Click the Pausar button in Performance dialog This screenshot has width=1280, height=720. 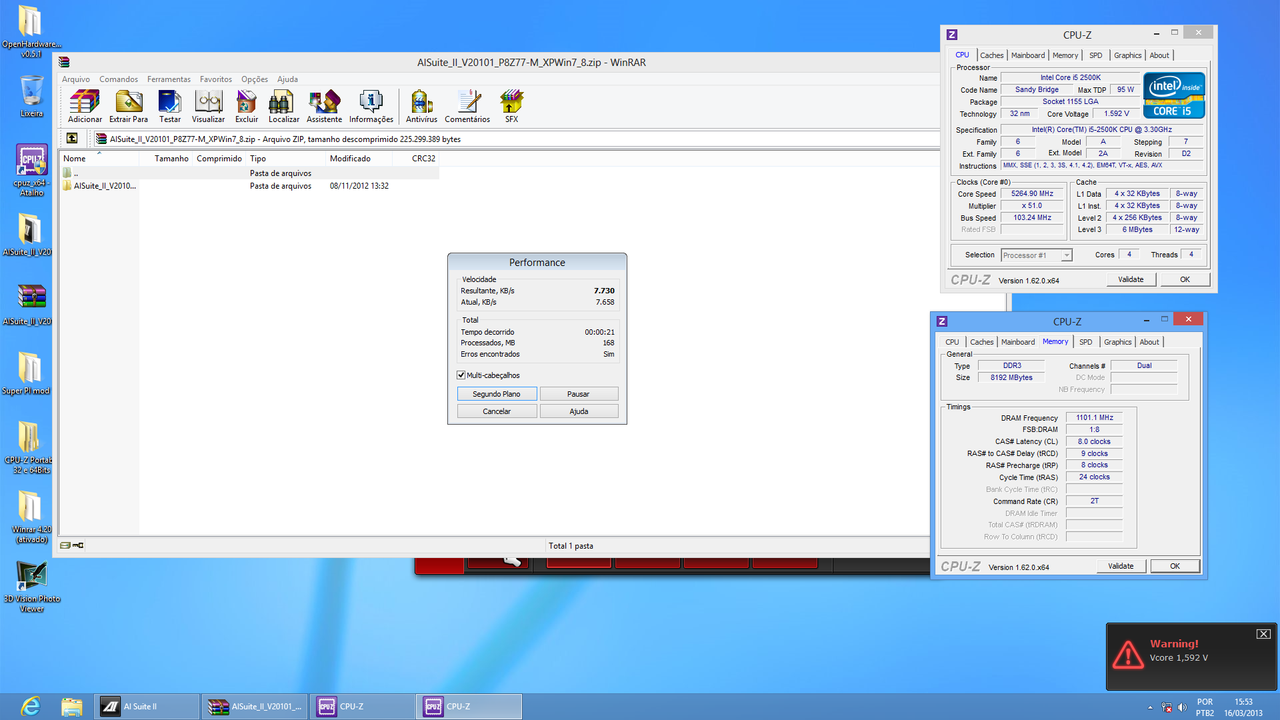pos(578,394)
